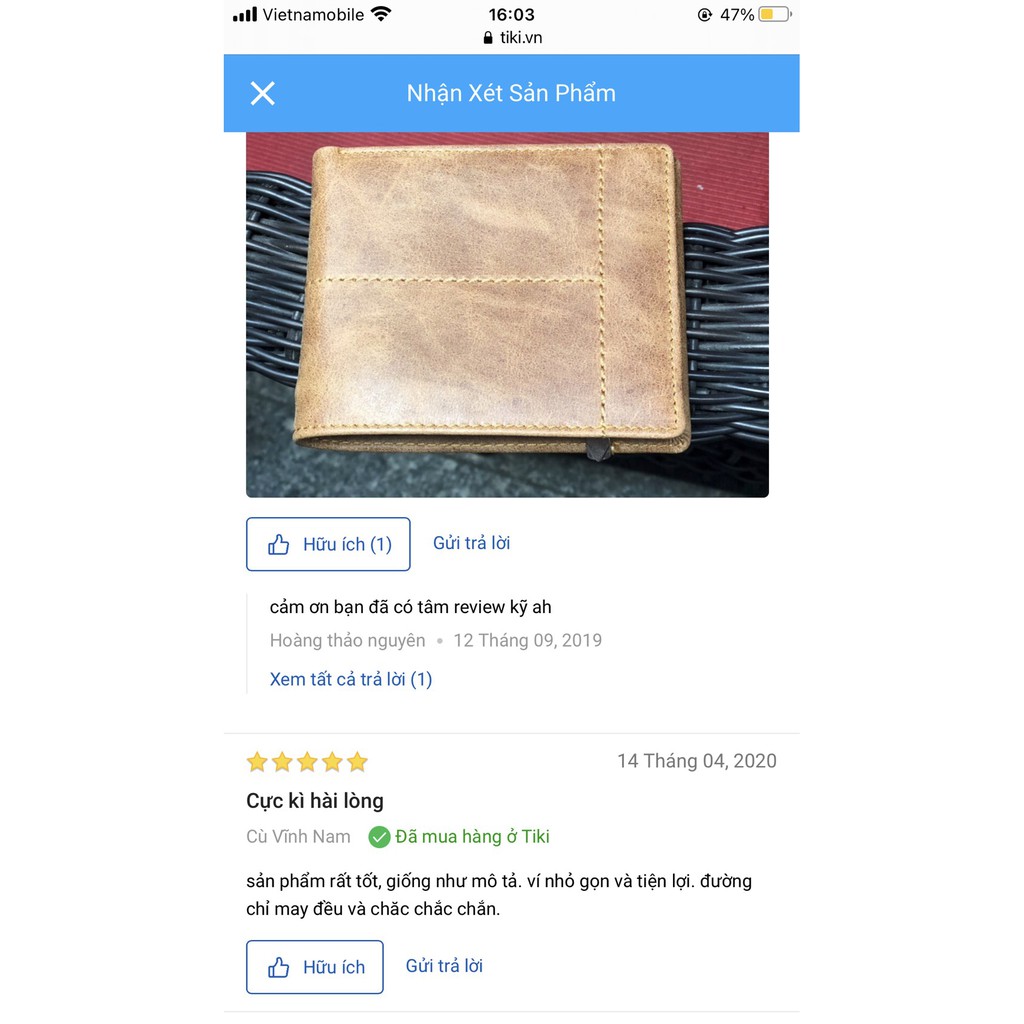The image size is (1024, 1024).
Task: Click the five-star rating of Cù Vĩnh Nam's review
Action: pos(307,761)
